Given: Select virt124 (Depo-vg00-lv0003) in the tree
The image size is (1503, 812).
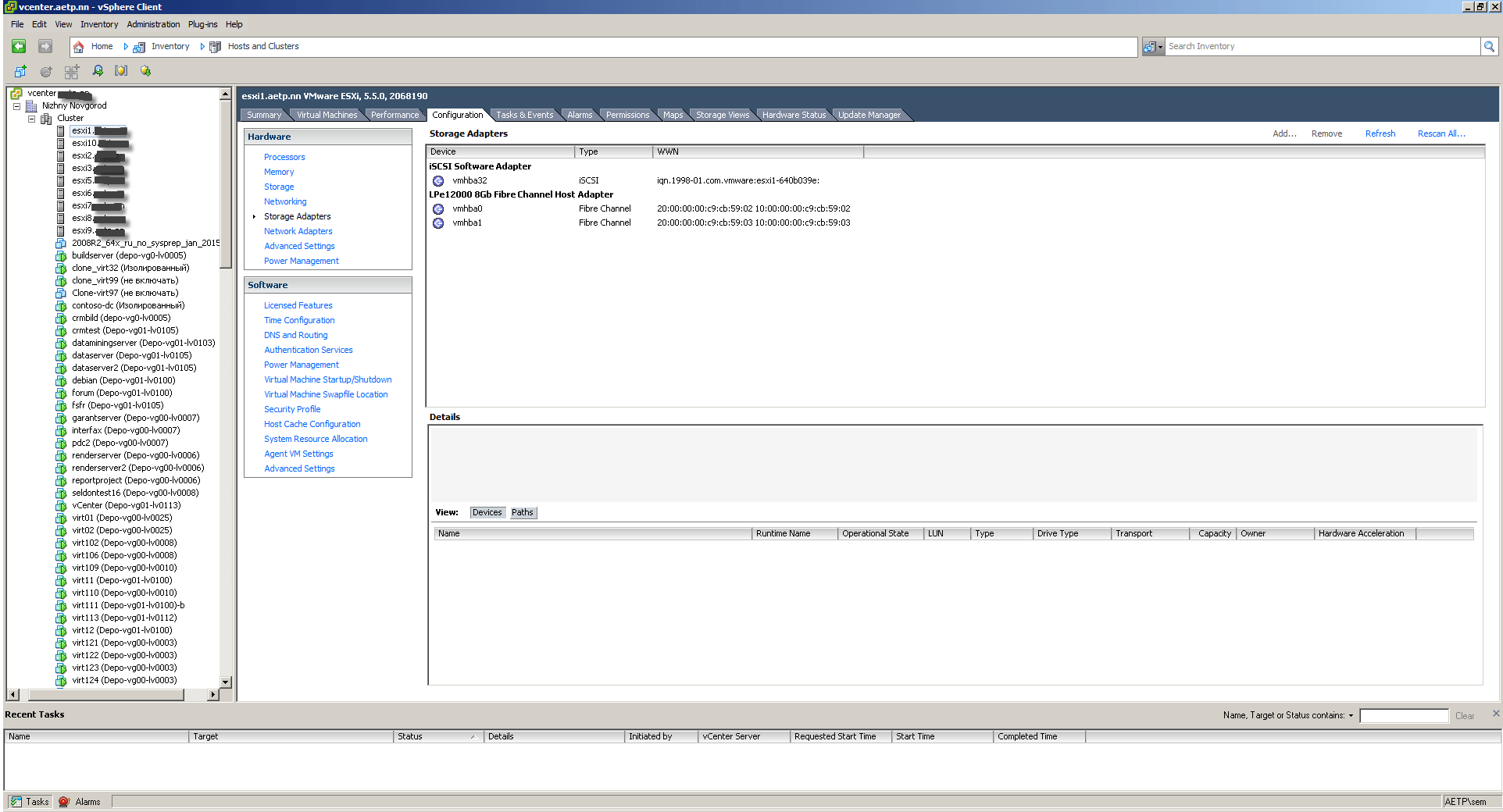Looking at the screenshot, I should (x=124, y=681).
